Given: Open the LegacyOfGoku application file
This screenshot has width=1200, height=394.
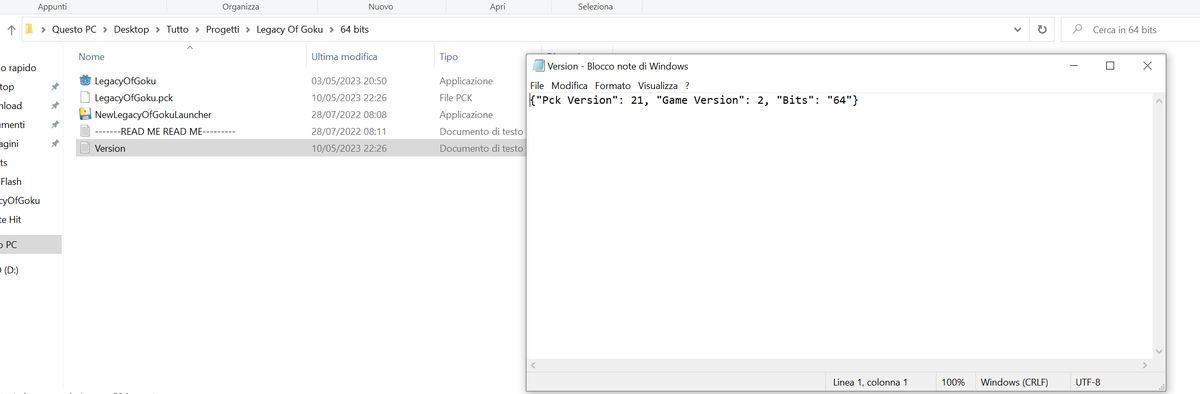Looking at the screenshot, I should (125, 81).
